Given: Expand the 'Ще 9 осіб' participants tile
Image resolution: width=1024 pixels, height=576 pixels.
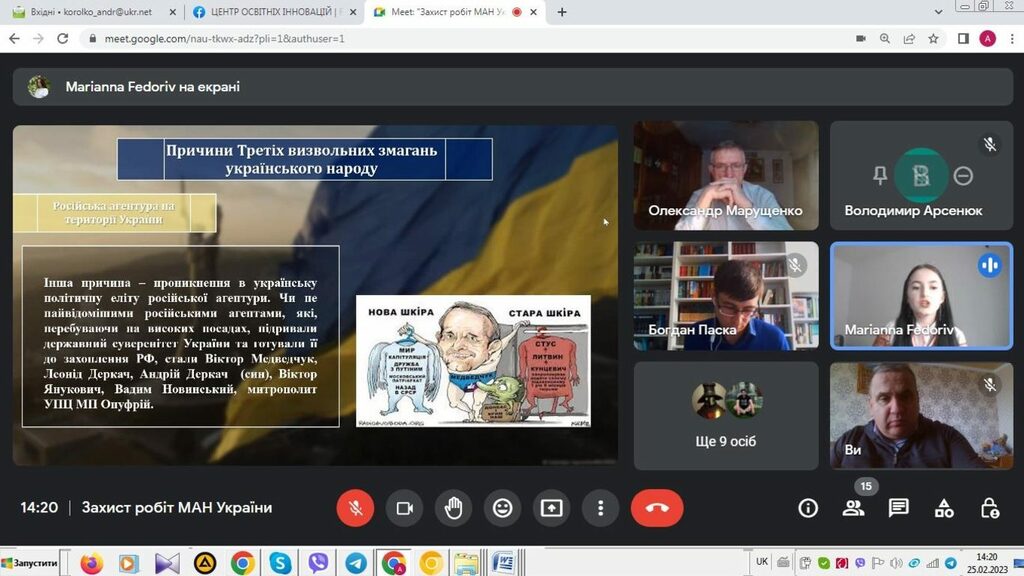Looking at the screenshot, I should pos(725,414).
